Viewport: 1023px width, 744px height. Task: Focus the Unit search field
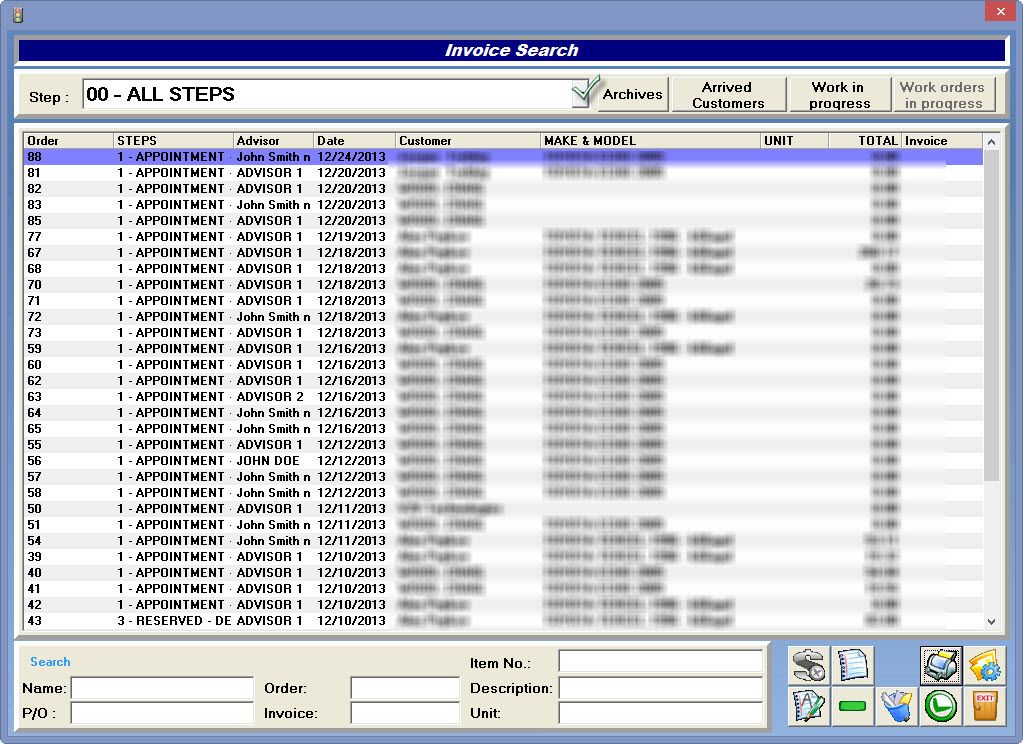(660, 713)
